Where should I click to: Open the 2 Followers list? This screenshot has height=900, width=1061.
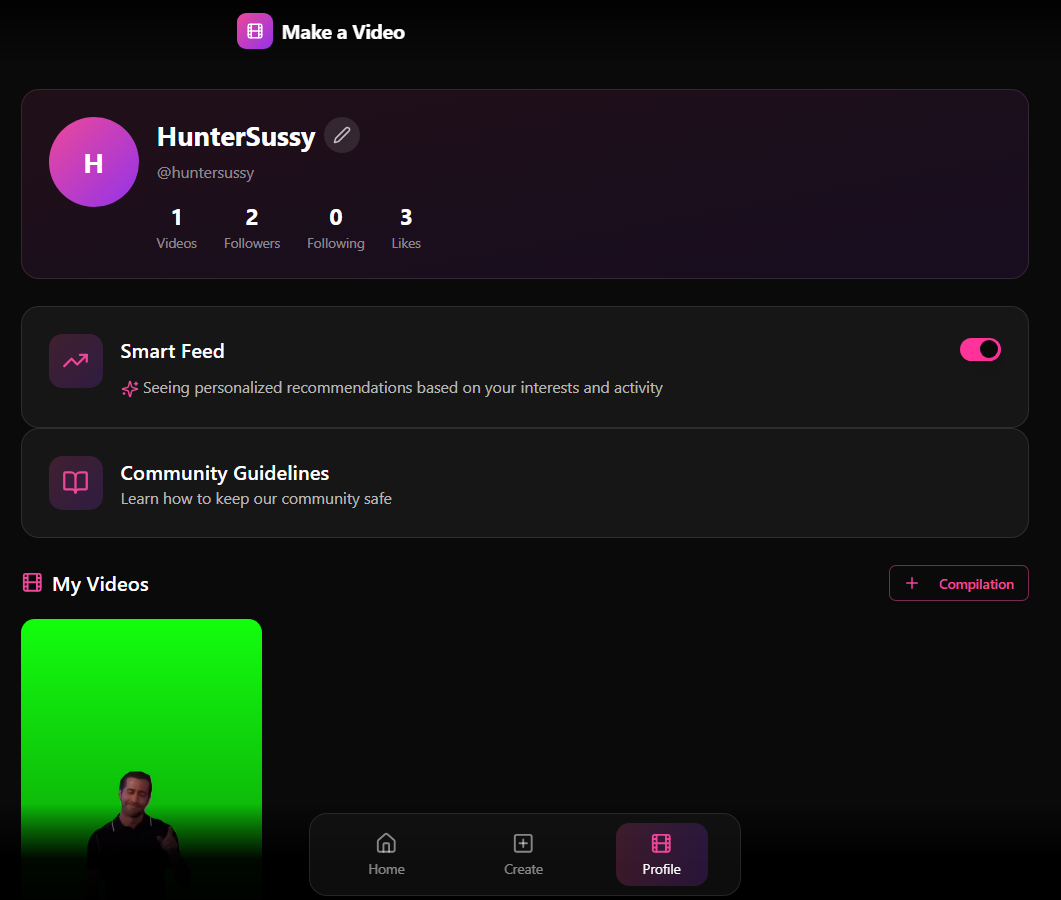[252, 229]
